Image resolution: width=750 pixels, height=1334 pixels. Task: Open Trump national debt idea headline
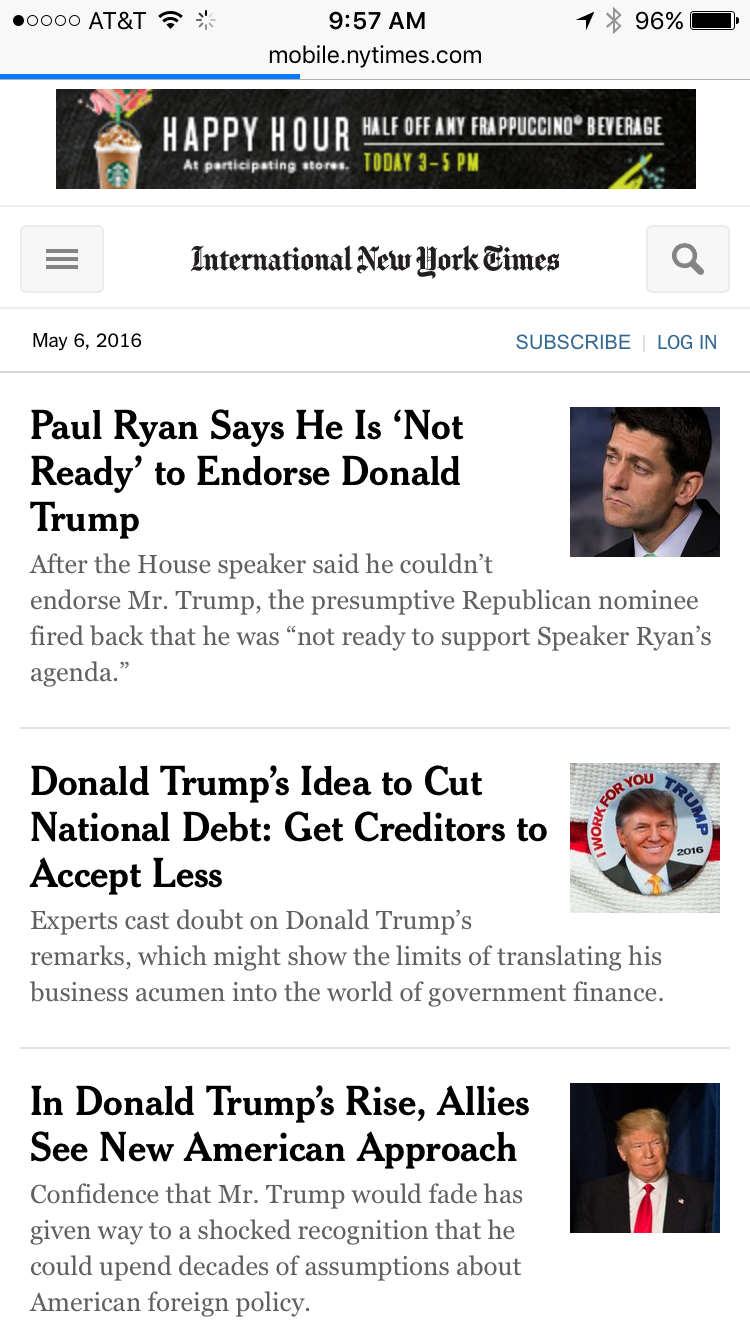(288, 828)
